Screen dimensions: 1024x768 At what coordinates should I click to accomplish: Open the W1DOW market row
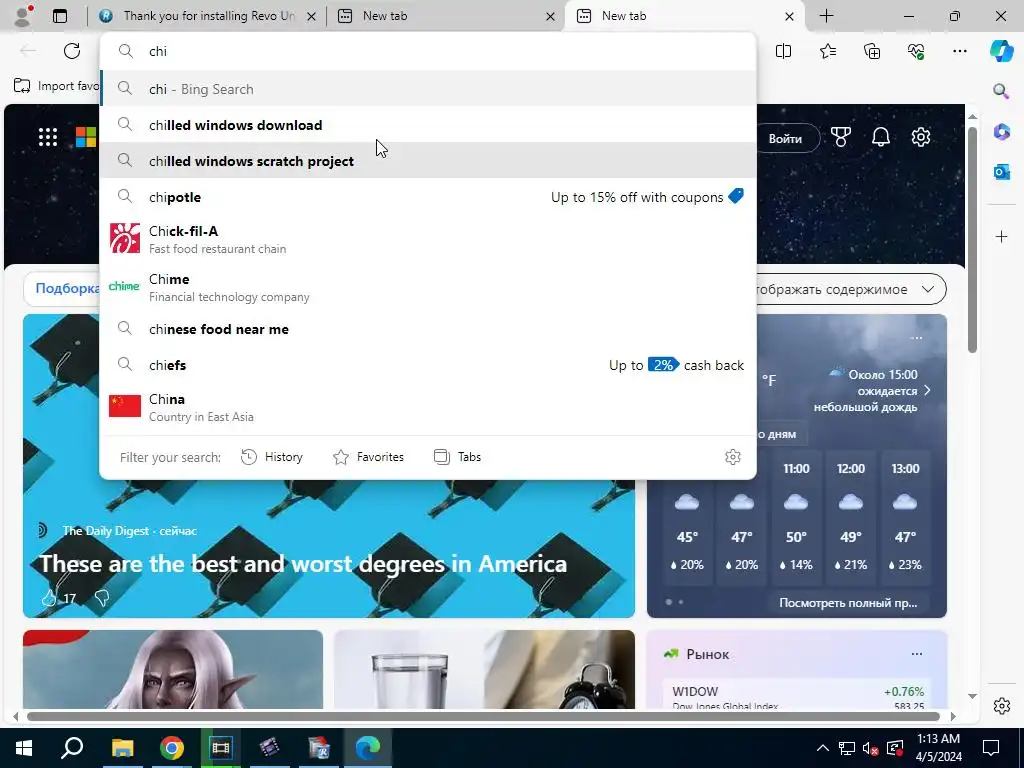pos(798,697)
